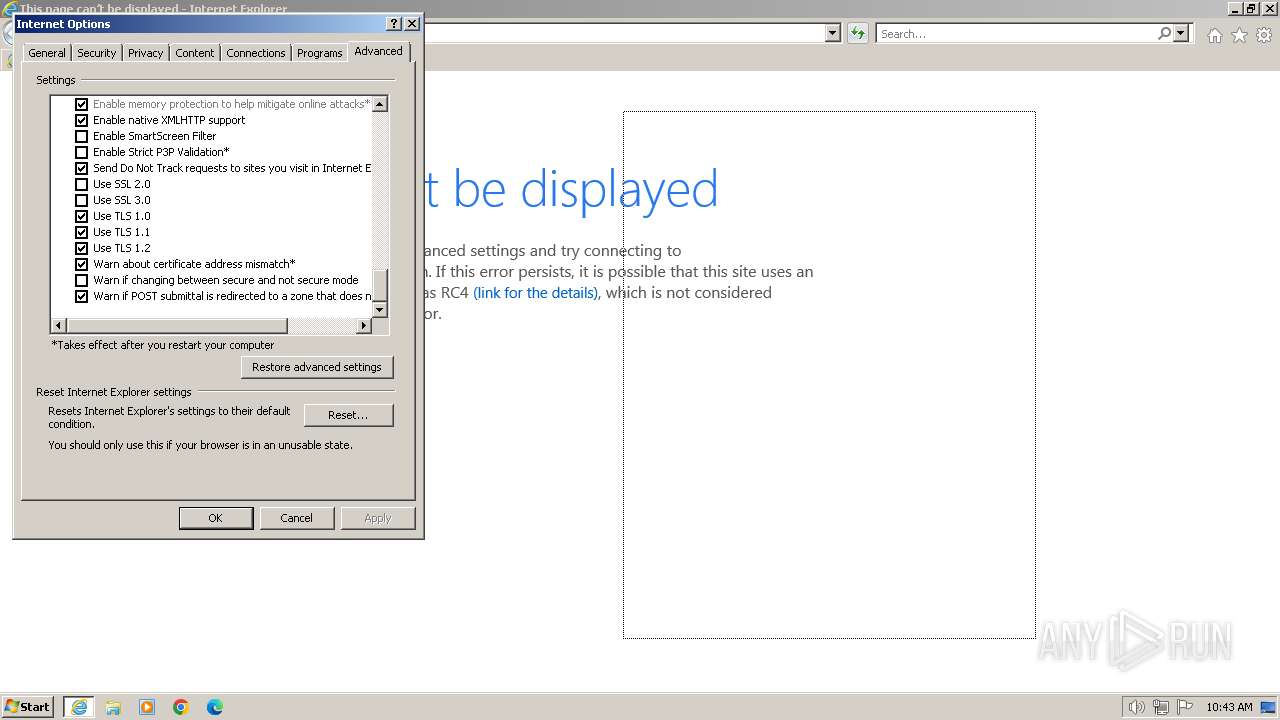This screenshot has height=720, width=1280.
Task: Click the taskbar clock 10:43 AM
Action: click(x=1229, y=706)
